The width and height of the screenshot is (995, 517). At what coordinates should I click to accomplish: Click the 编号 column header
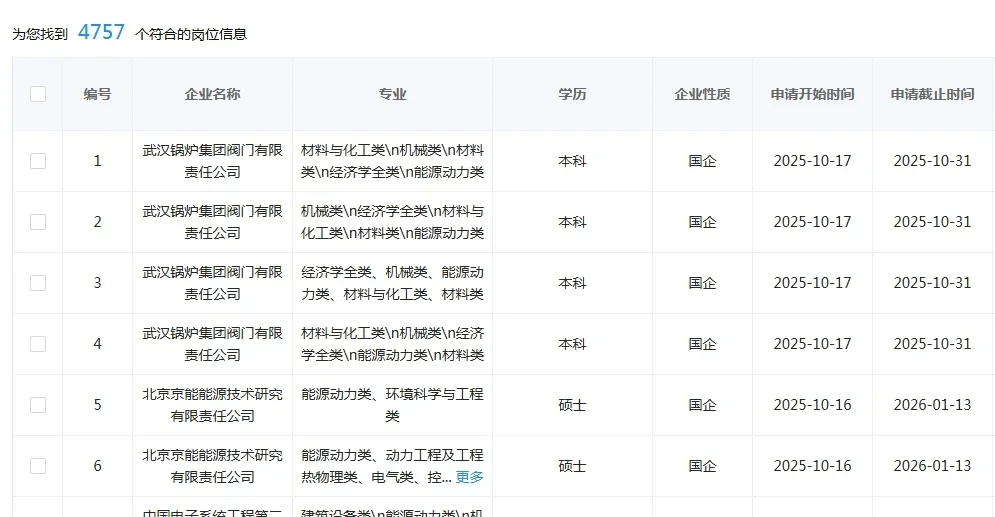pyautogui.click(x=97, y=94)
